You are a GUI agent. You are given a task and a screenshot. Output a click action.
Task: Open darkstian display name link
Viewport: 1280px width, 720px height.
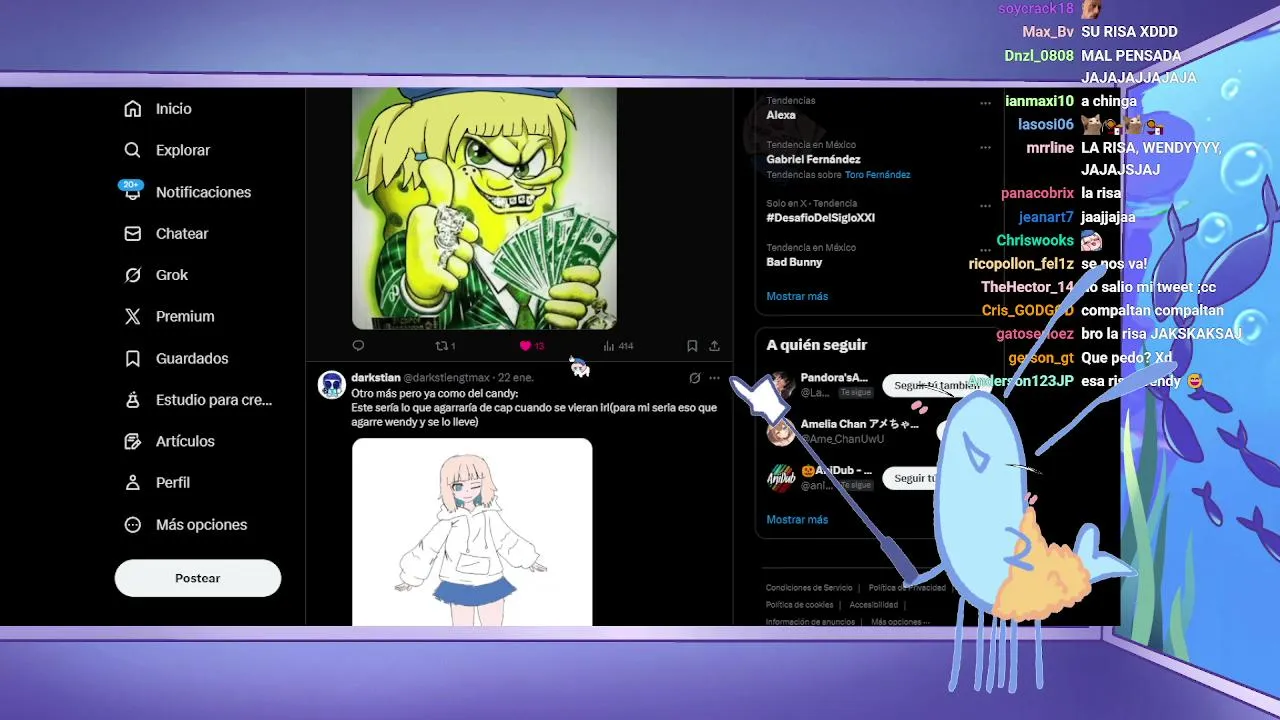point(376,378)
